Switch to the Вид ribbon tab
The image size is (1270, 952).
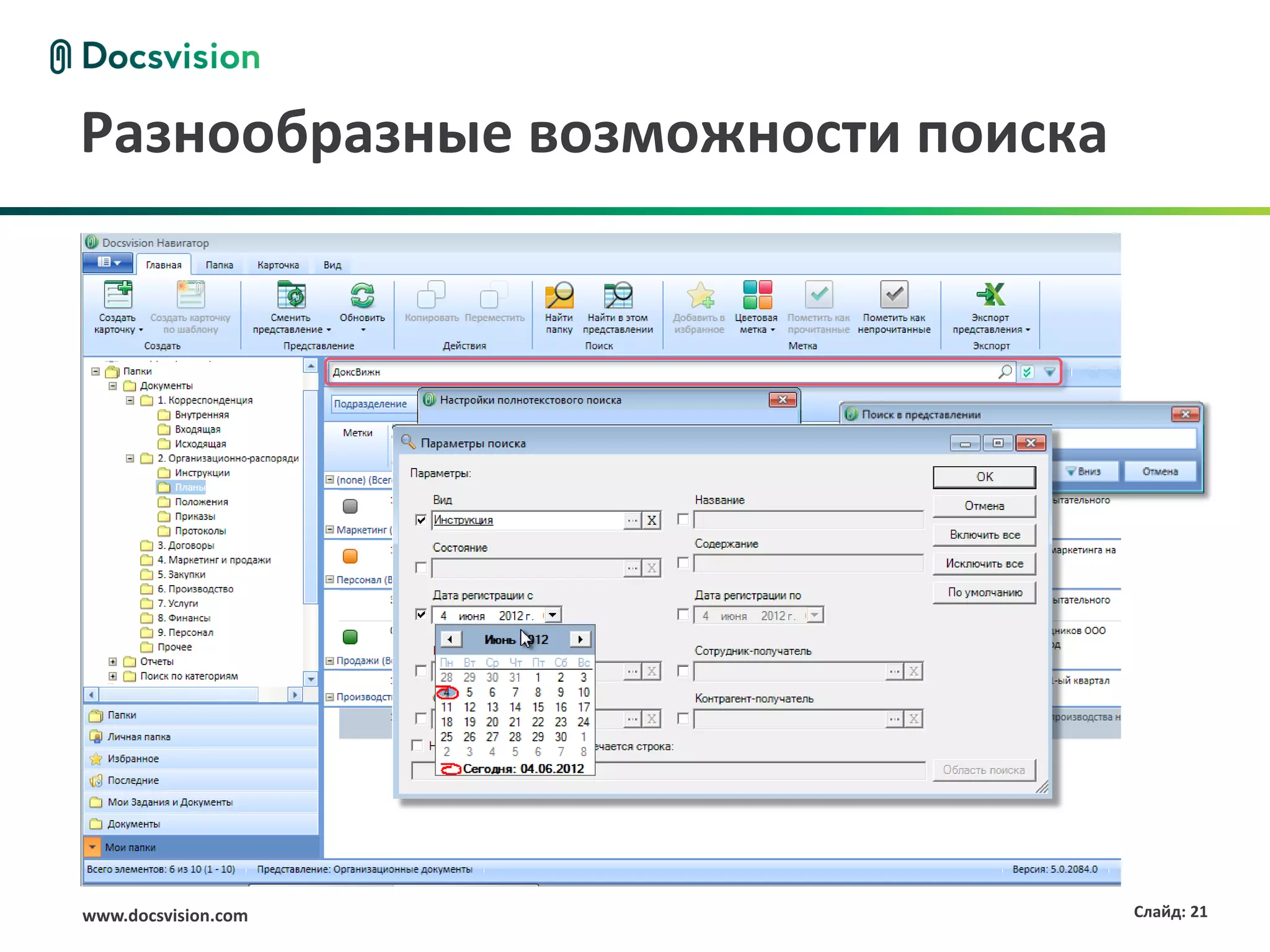pyautogui.click(x=332, y=265)
